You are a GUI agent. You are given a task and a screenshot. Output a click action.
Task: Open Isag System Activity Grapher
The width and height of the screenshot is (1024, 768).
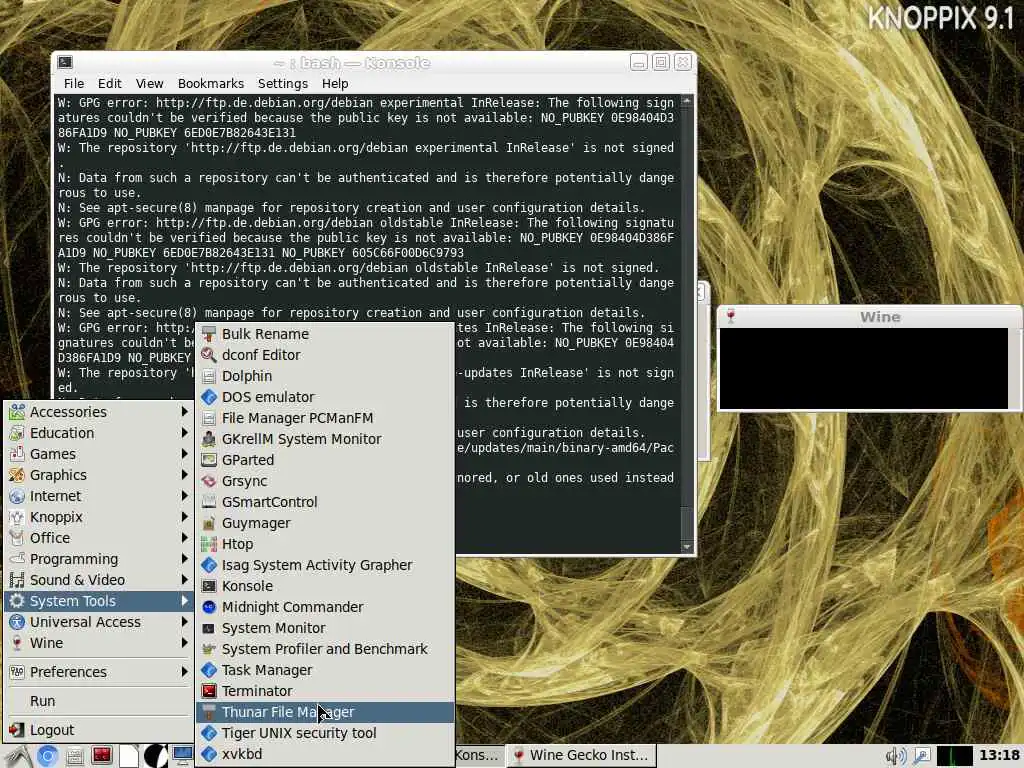click(325, 565)
